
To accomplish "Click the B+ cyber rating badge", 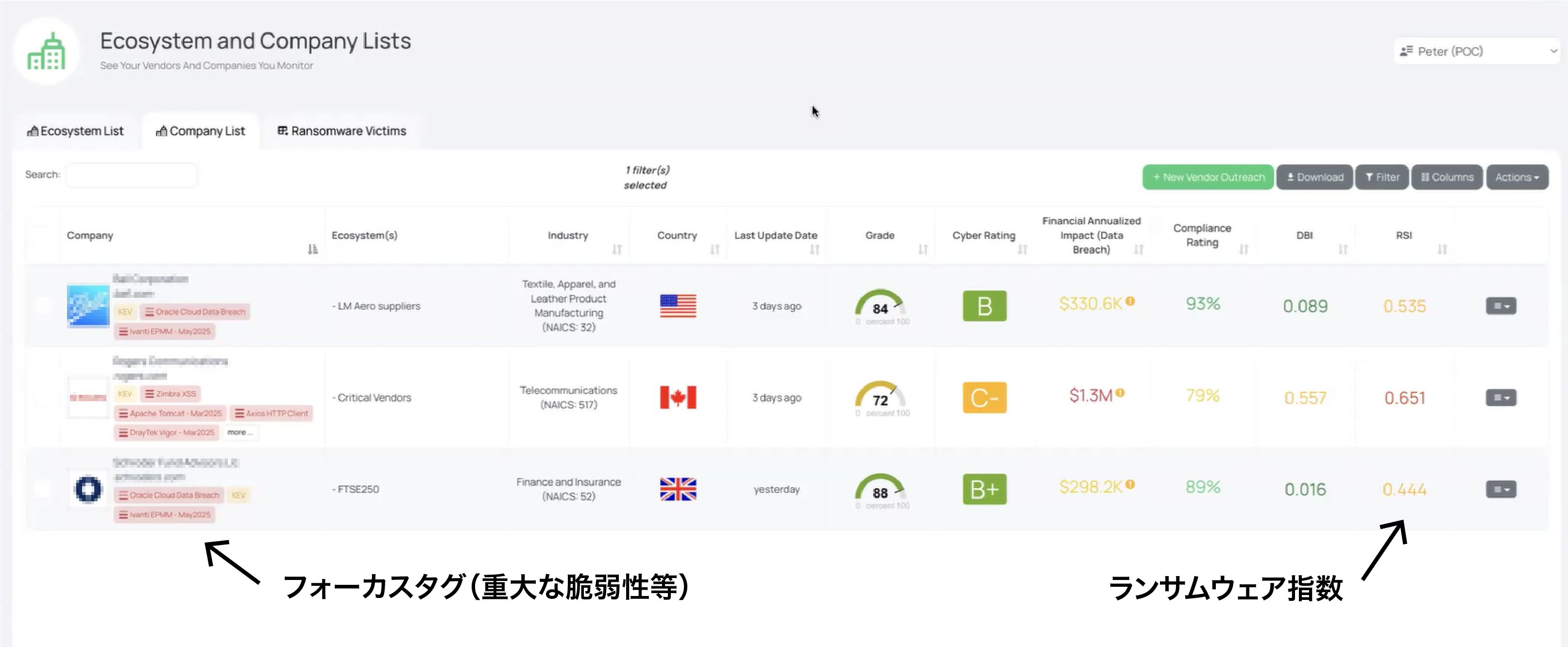I will (984, 489).
